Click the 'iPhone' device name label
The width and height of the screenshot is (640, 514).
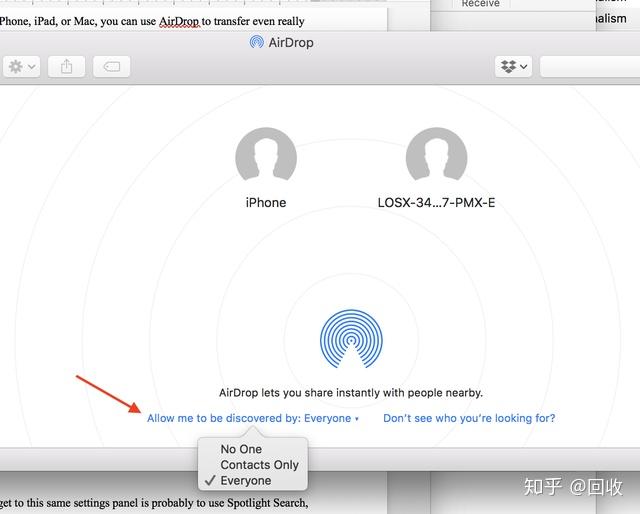point(266,203)
